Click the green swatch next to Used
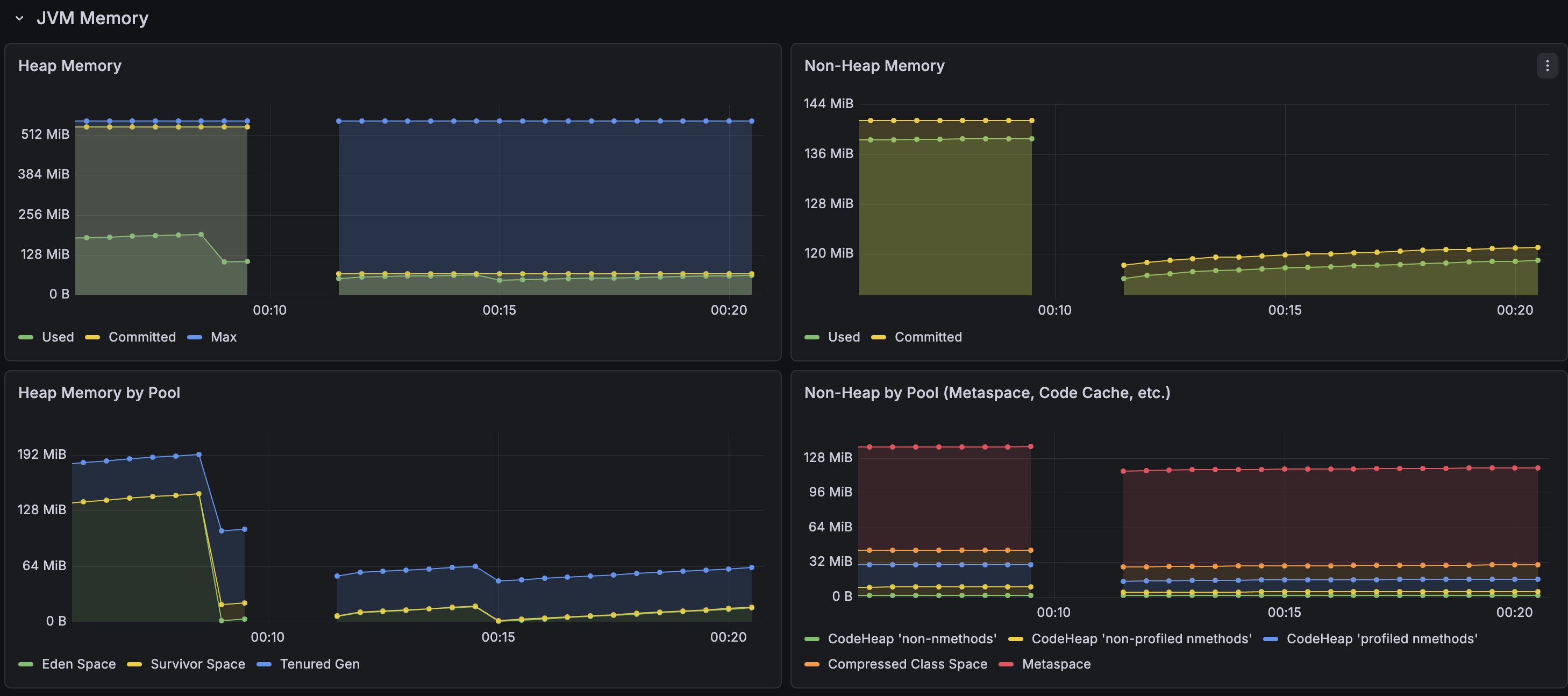Viewport: 1568px width, 696px height. tap(27, 337)
